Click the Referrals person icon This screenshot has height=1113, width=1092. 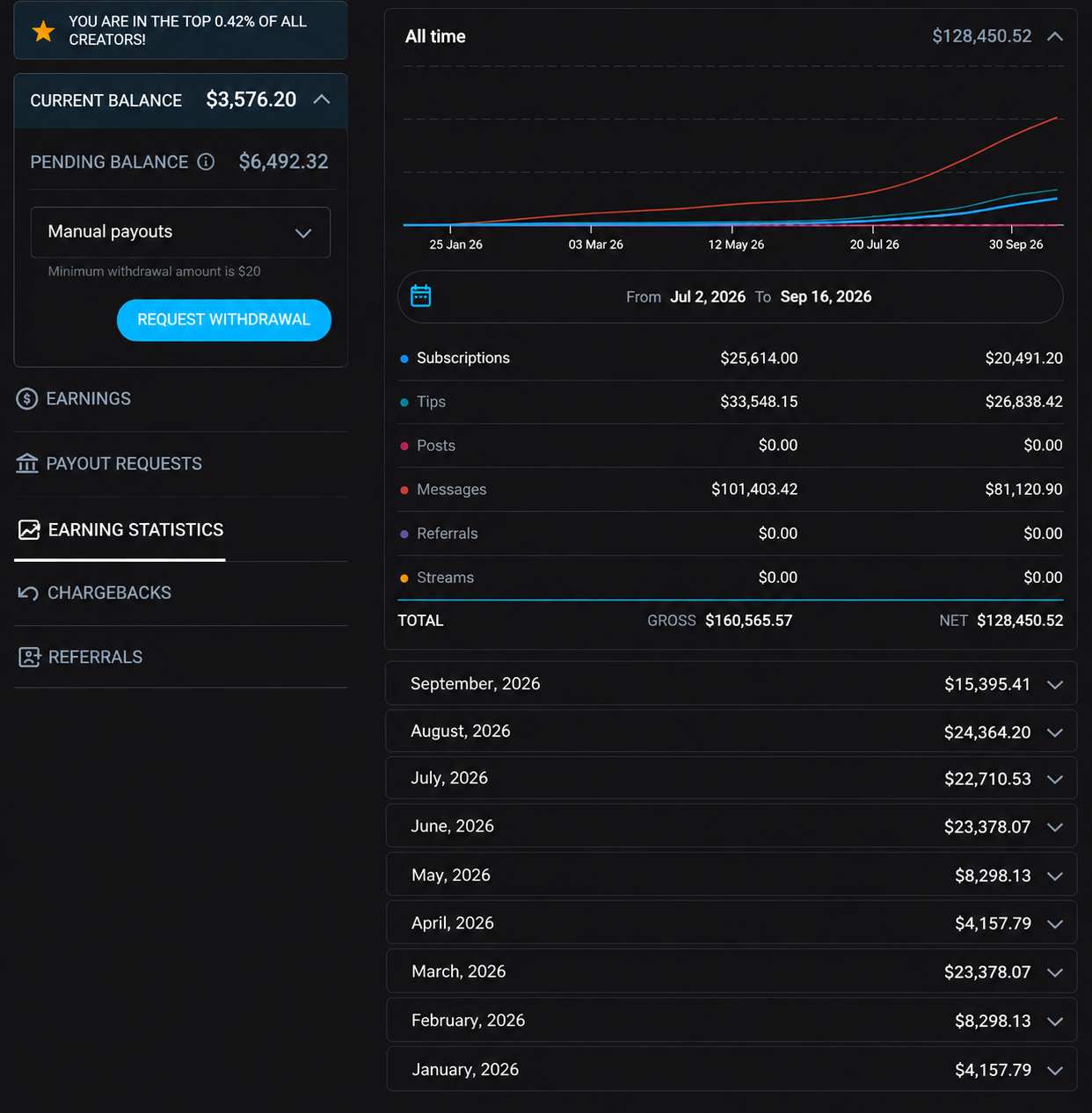click(29, 658)
